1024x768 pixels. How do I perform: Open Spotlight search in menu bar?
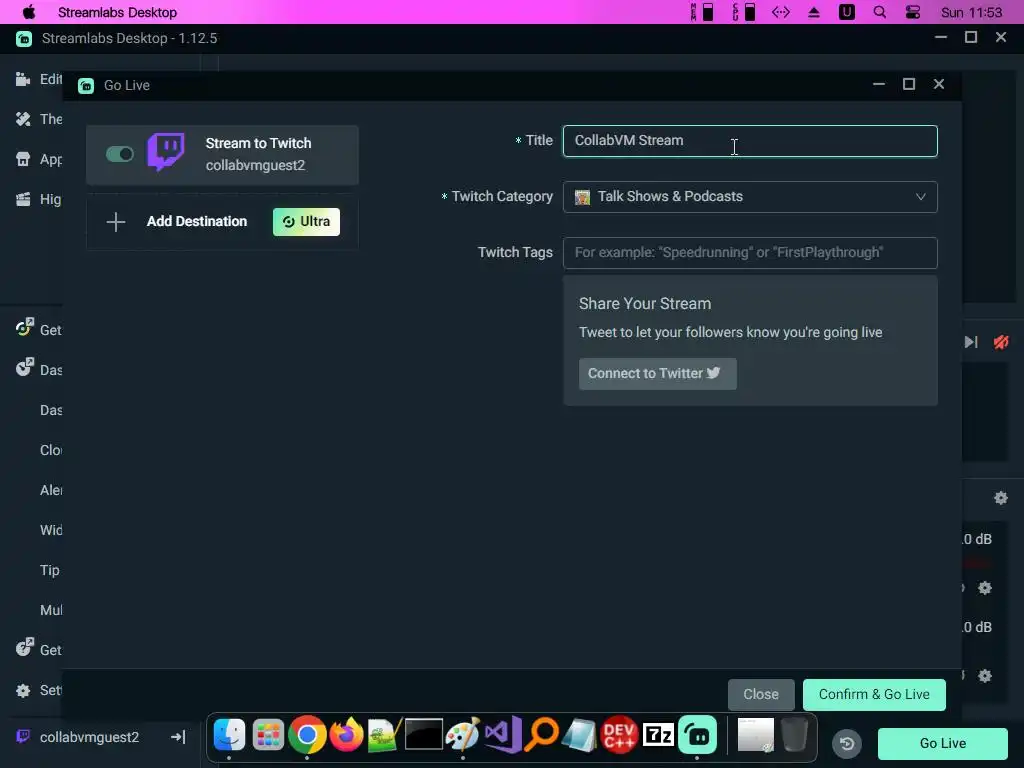(880, 12)
